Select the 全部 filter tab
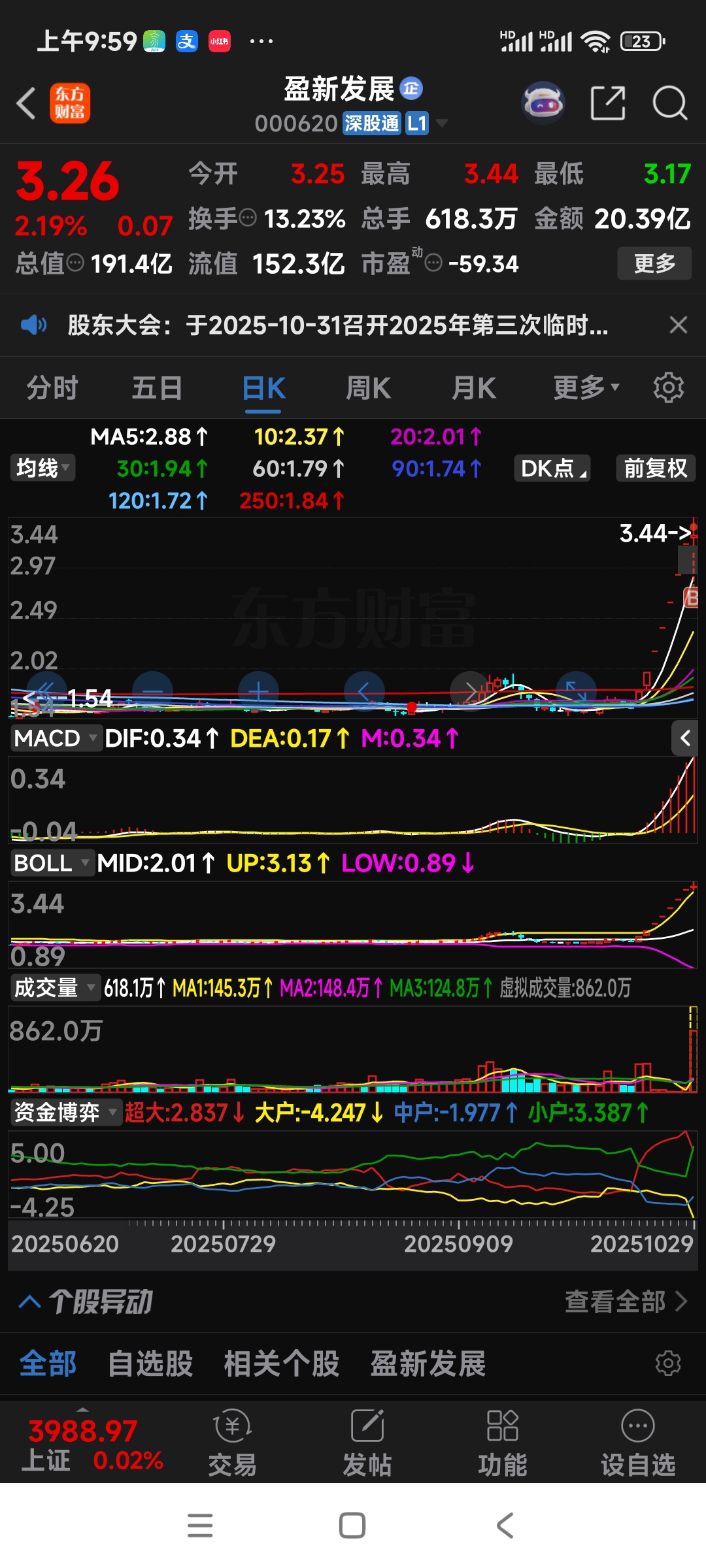 (48, 1364)
